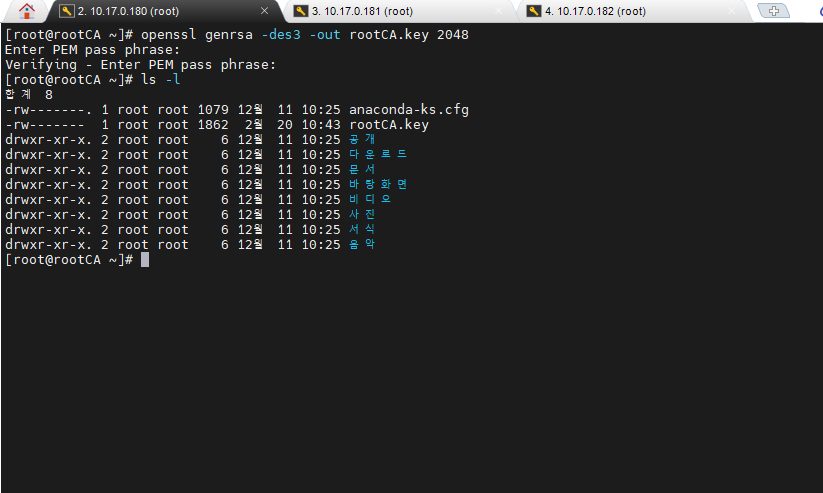Click the key icon on 10.17.0.180 tab
Screen dimensions: 823x493
[67, 11]
